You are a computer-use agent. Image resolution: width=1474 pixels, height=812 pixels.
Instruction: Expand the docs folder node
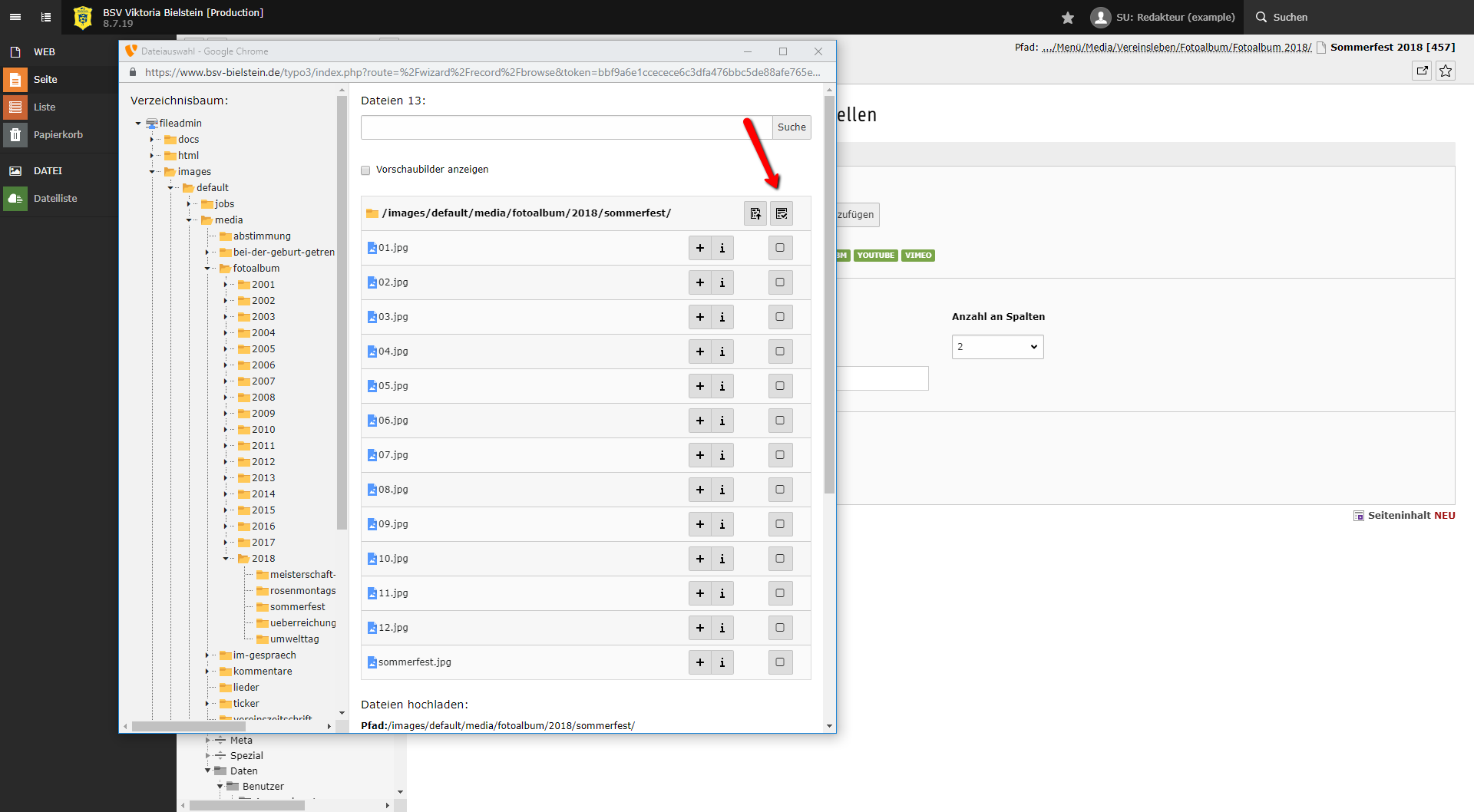(x=152, y=140)
